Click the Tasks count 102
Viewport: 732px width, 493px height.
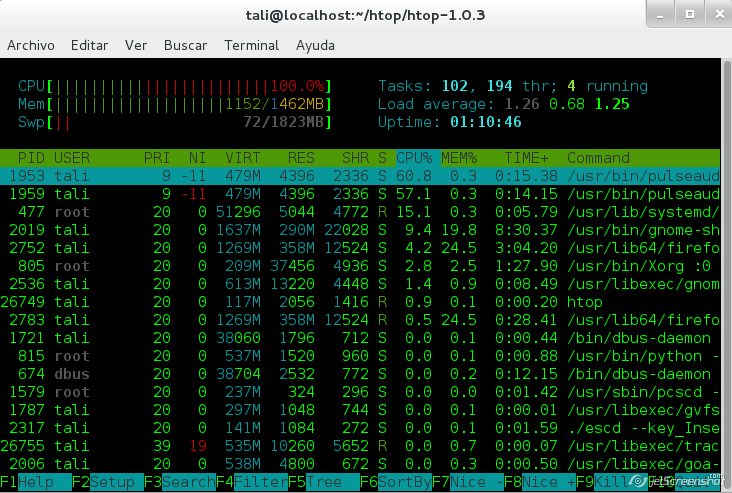[455, 86]
